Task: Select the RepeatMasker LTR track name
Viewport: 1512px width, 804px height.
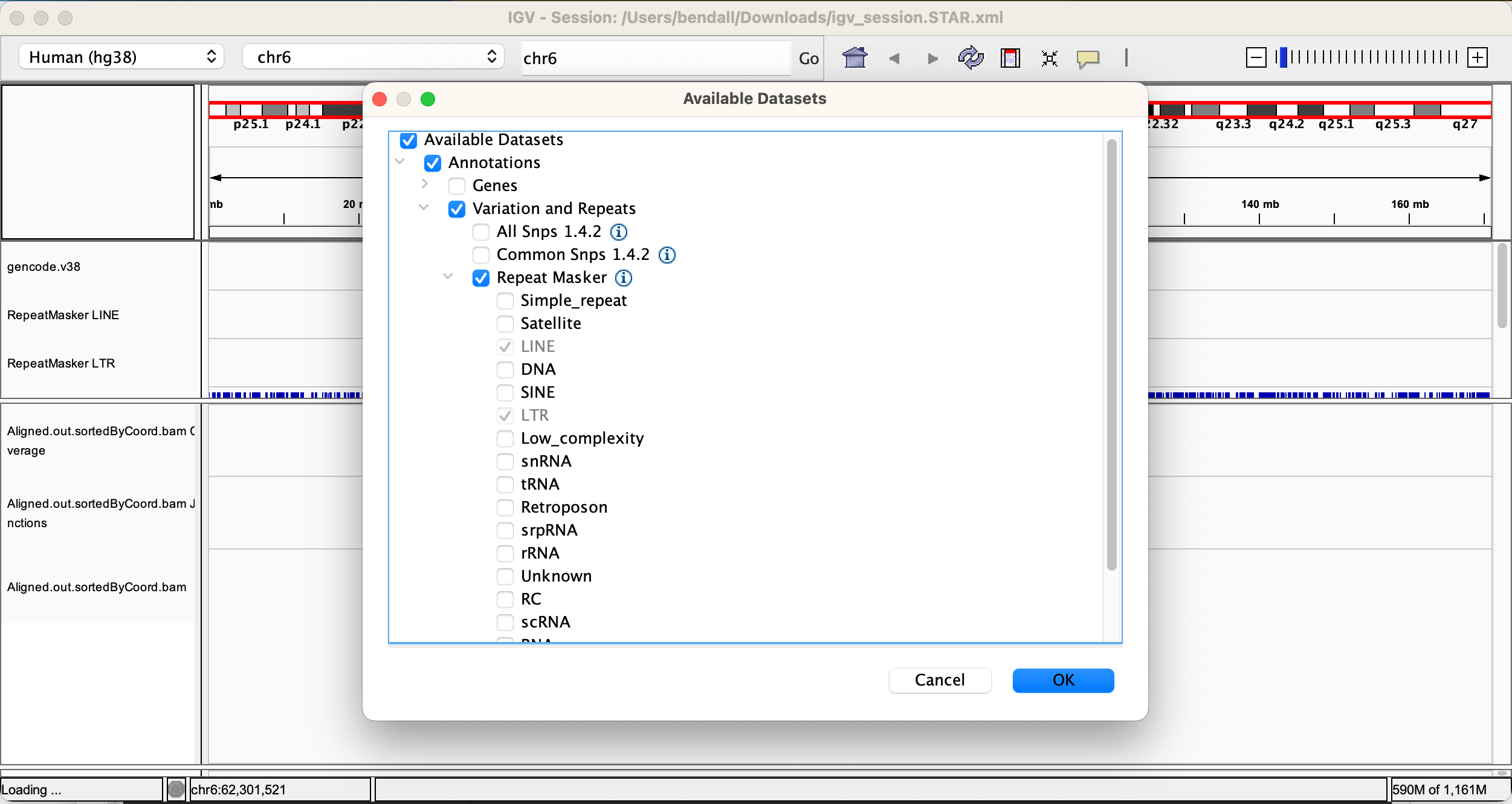Action: point(61,363)
